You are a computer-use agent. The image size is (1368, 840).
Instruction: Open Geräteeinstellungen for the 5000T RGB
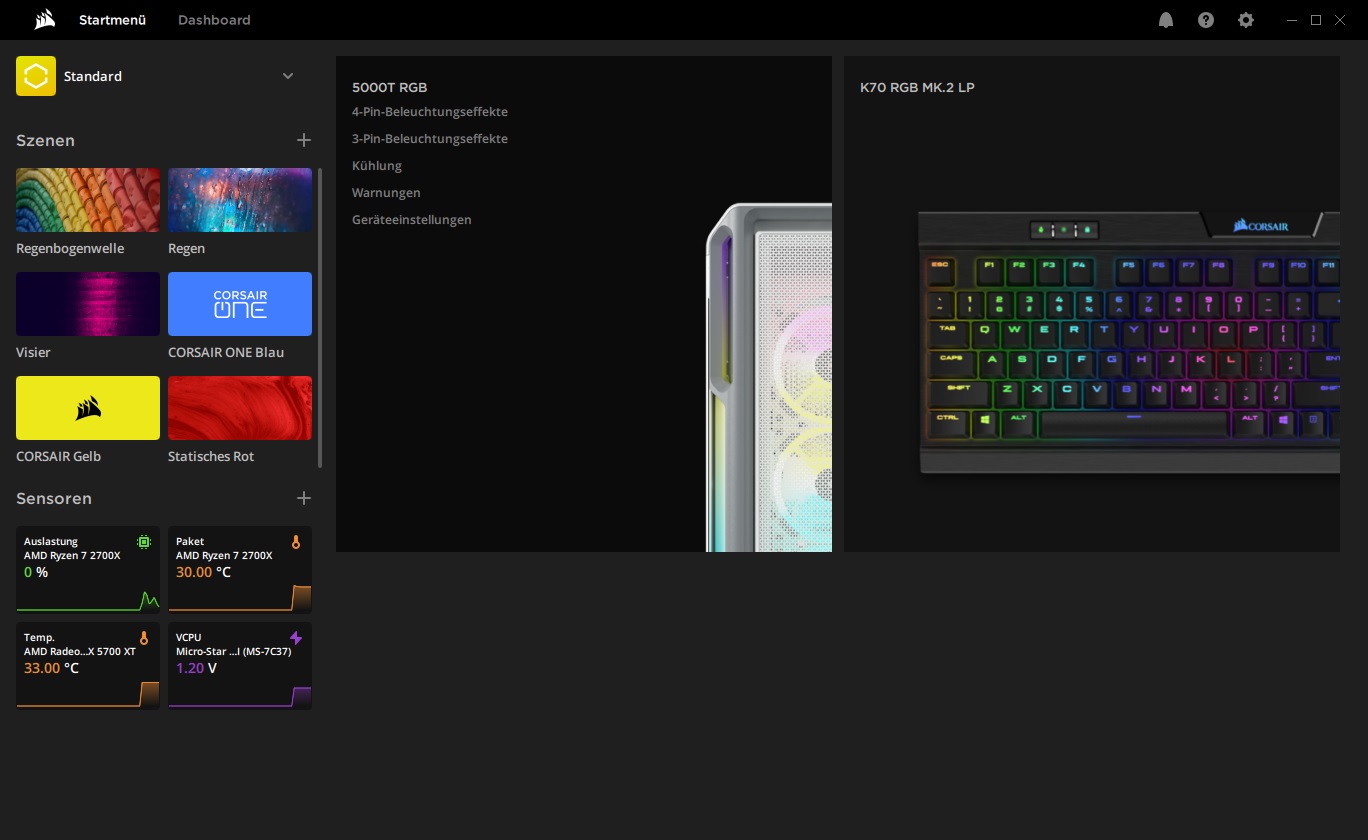412,220
